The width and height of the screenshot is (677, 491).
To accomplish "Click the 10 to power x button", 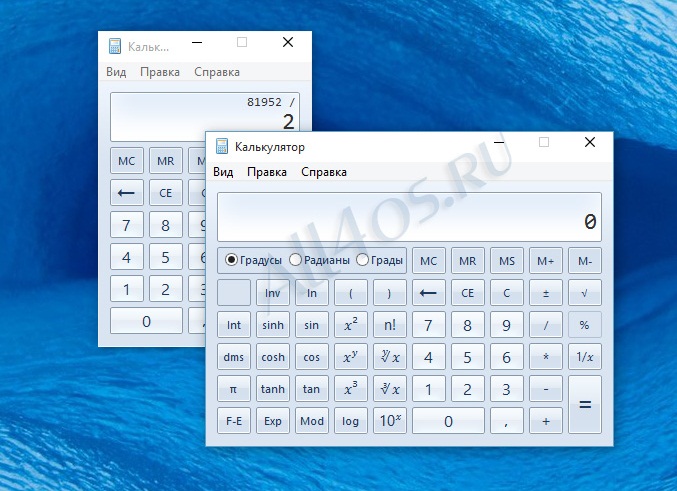I will click(x=389, y=421).
